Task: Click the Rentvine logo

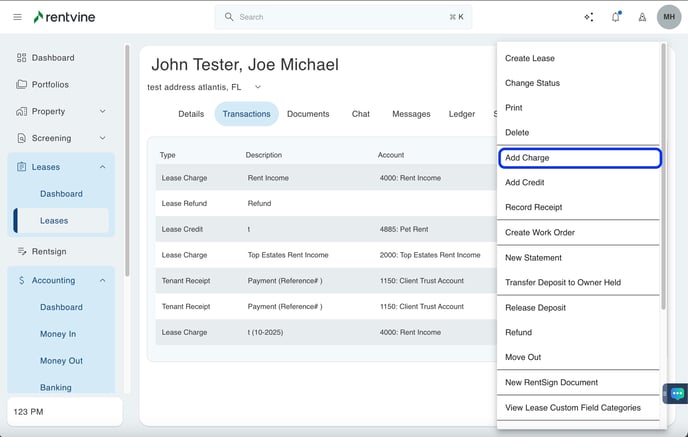Action: click(66, 17)
